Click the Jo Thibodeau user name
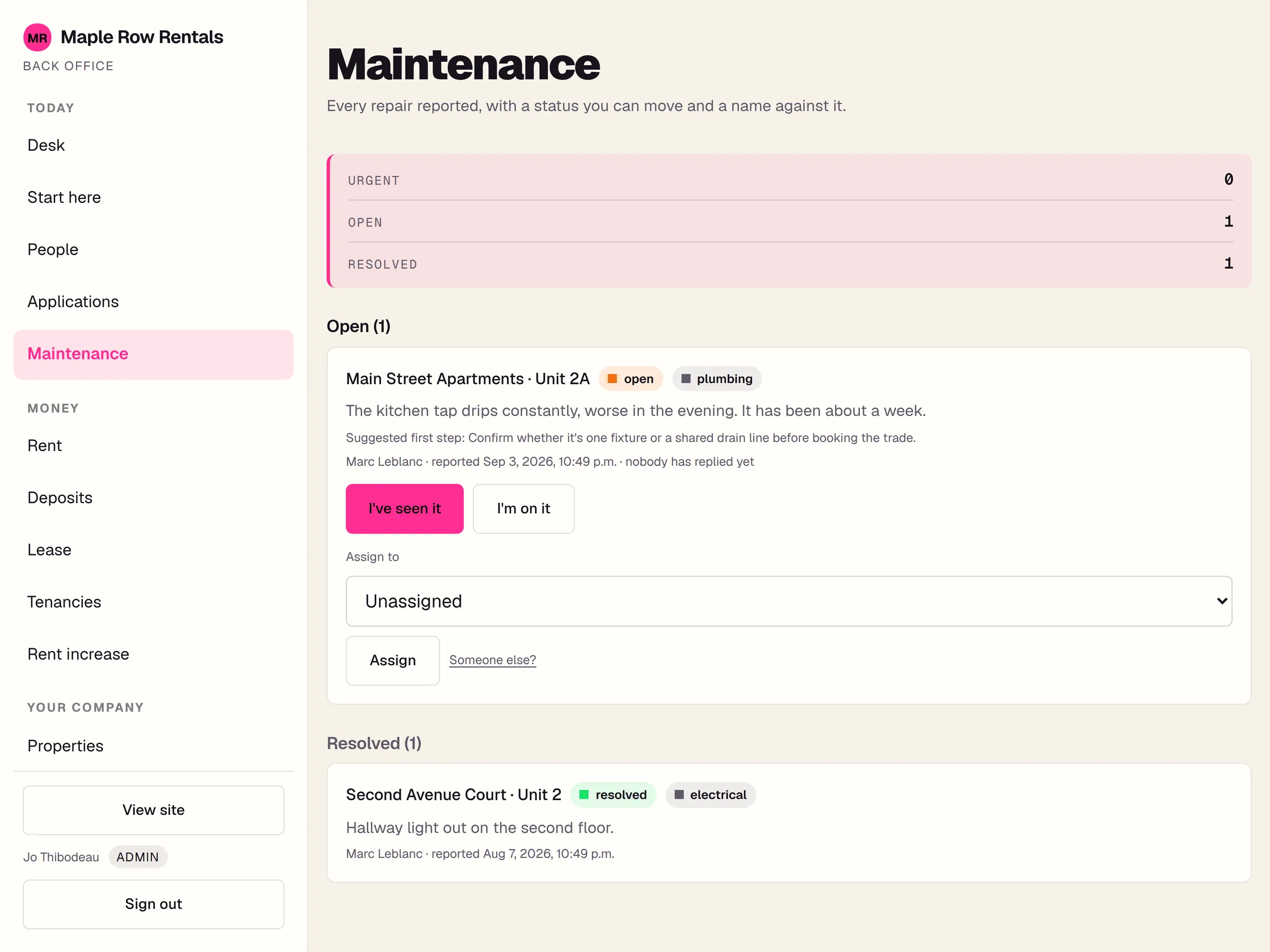Screen dimensions: 1270x952 pyautogui.click(x=61, y=857)
